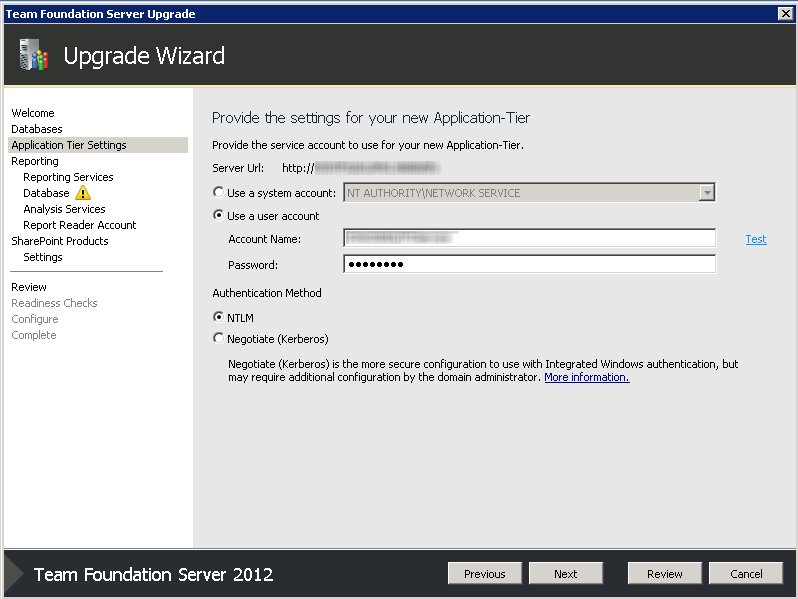
Task: Click the Account Name input field
Action: [x=529, y=238]
